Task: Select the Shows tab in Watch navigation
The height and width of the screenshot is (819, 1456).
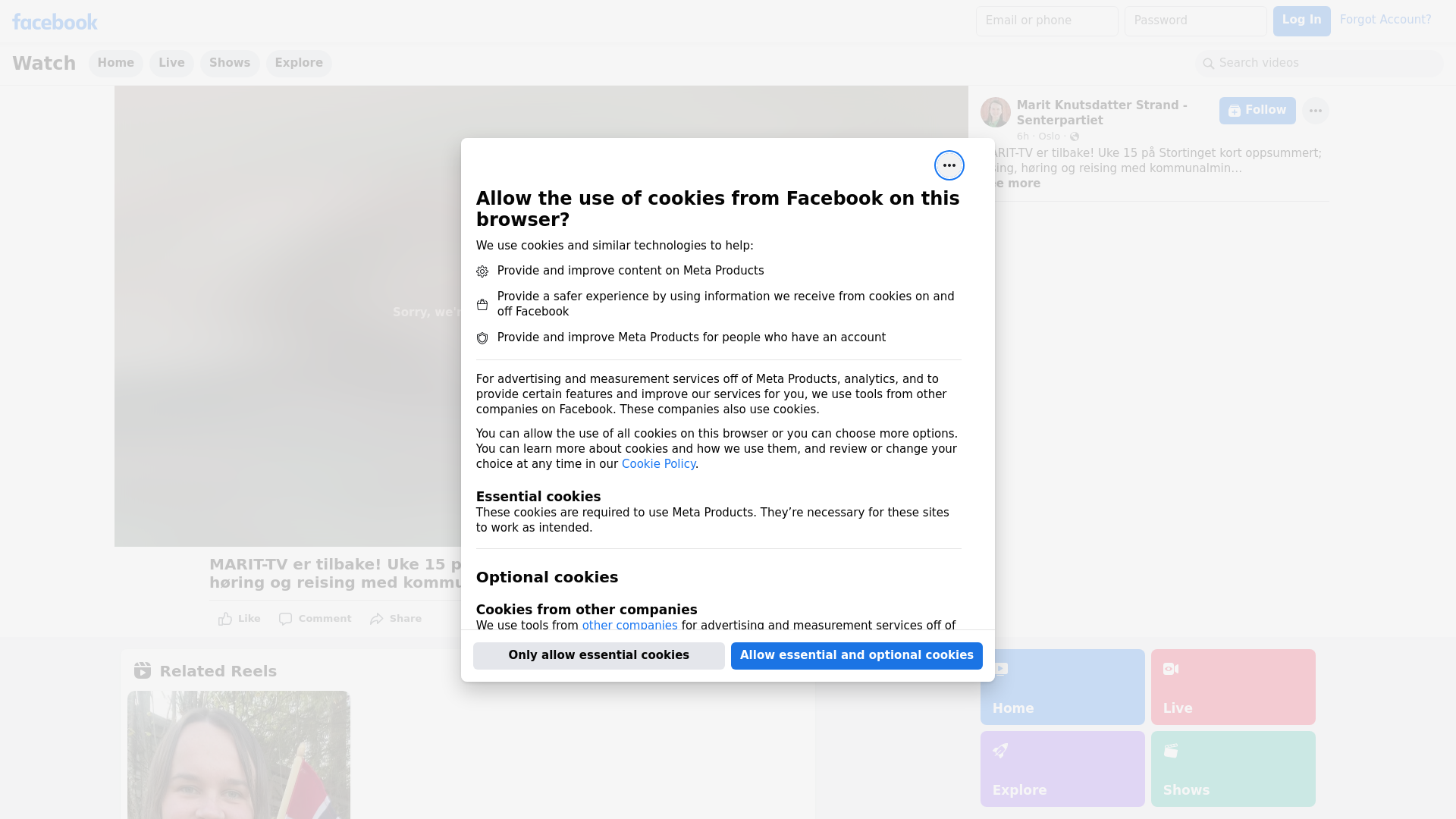Action: [x=230, y=64]
